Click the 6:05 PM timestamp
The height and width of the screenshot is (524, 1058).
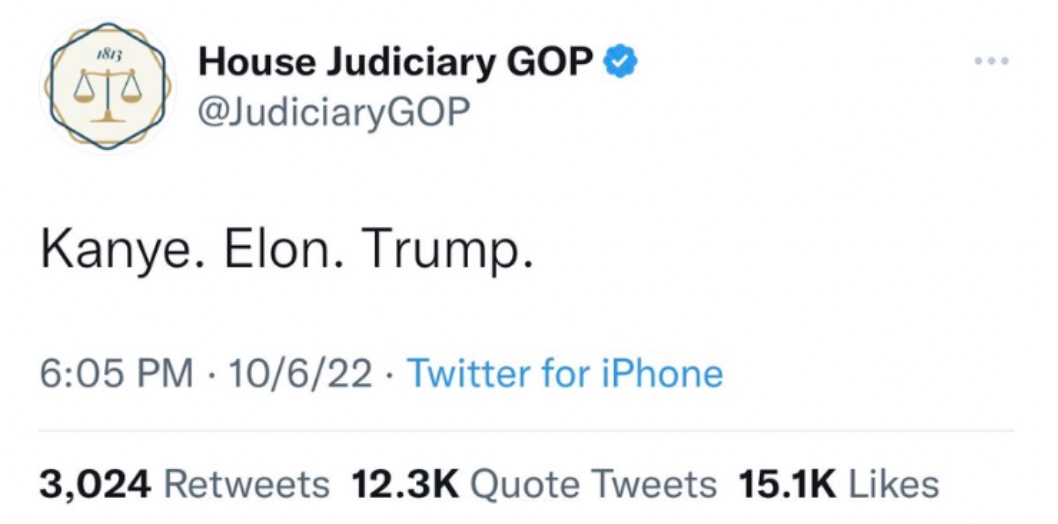(117, 374)
